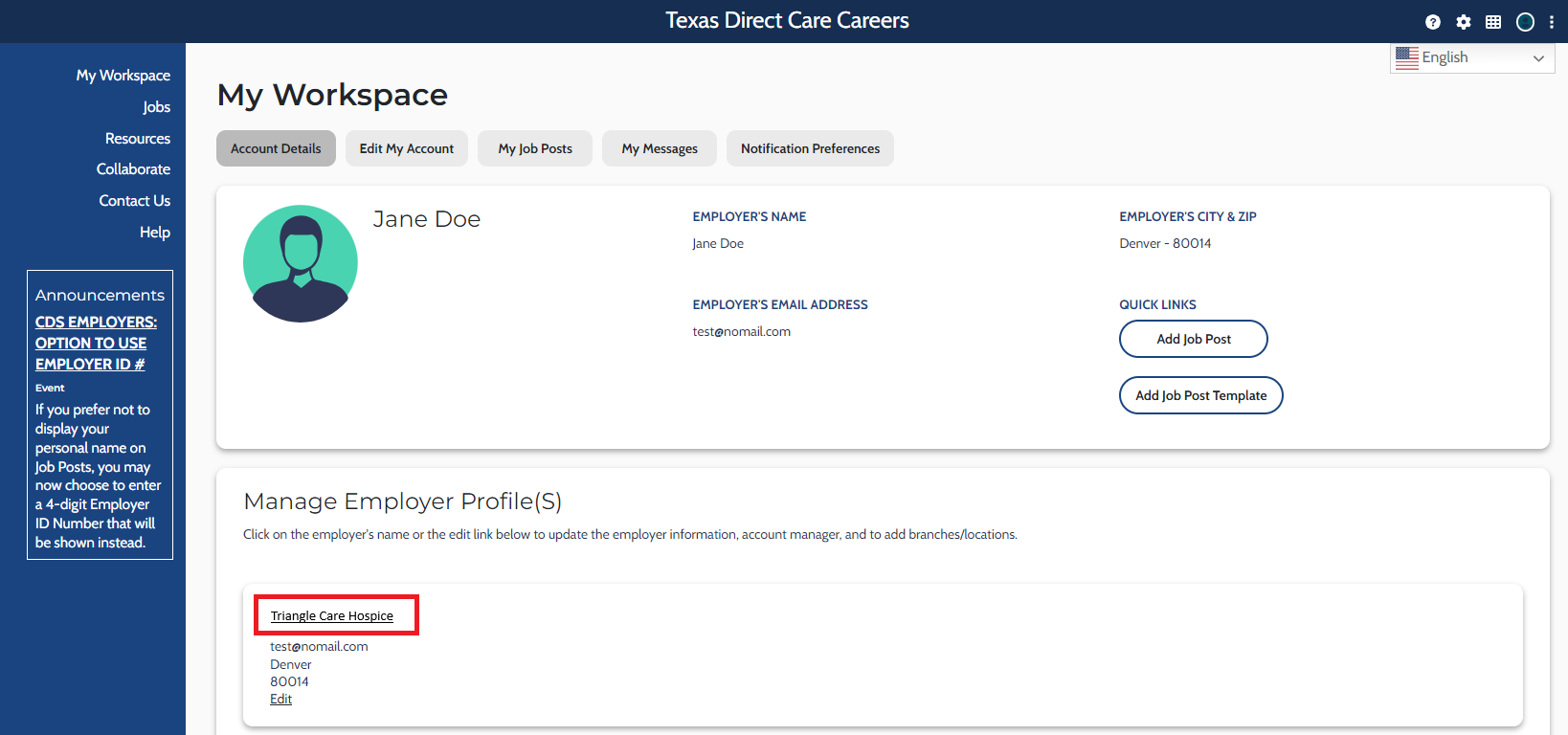Navigate to Jobs in the sidebar
The width and height of the screenshot is (1568, 735).
157,107
